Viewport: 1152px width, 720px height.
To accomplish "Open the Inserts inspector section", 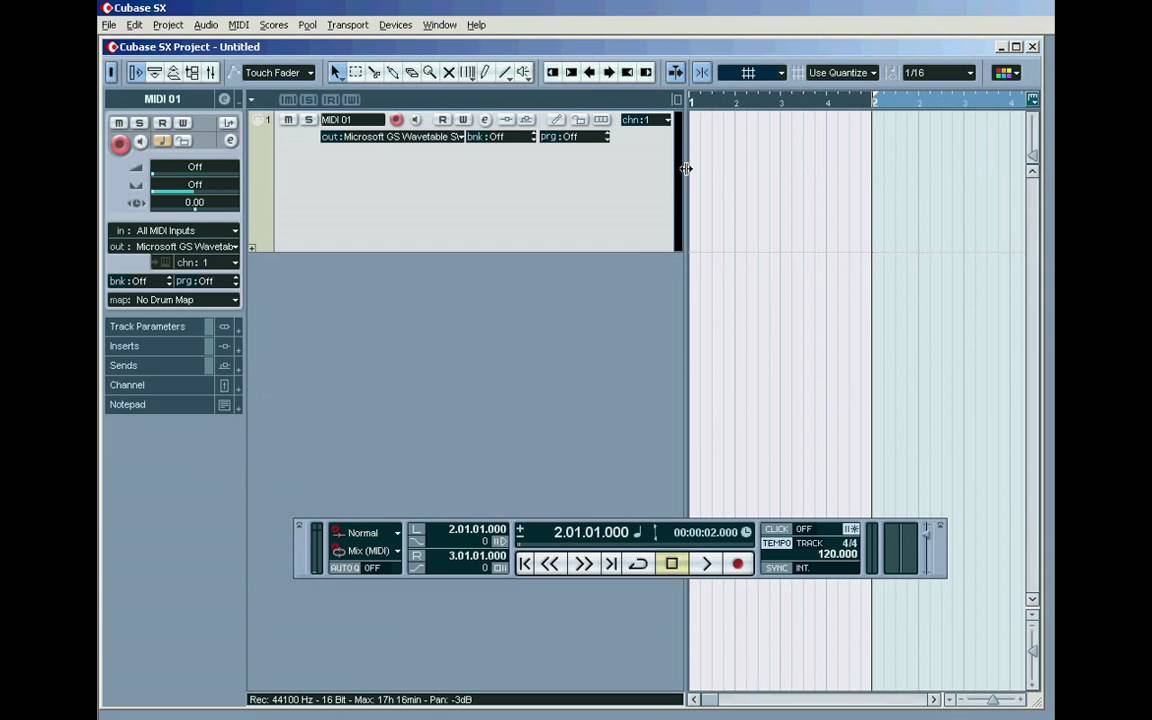I will coord(159,346).
